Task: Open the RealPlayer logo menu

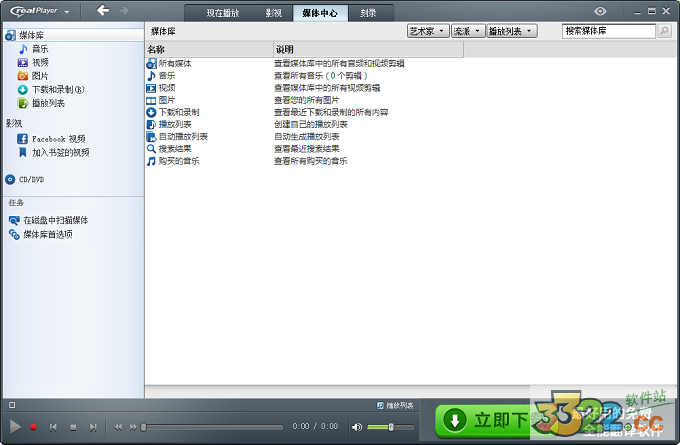Action: [x=39, y=11]
